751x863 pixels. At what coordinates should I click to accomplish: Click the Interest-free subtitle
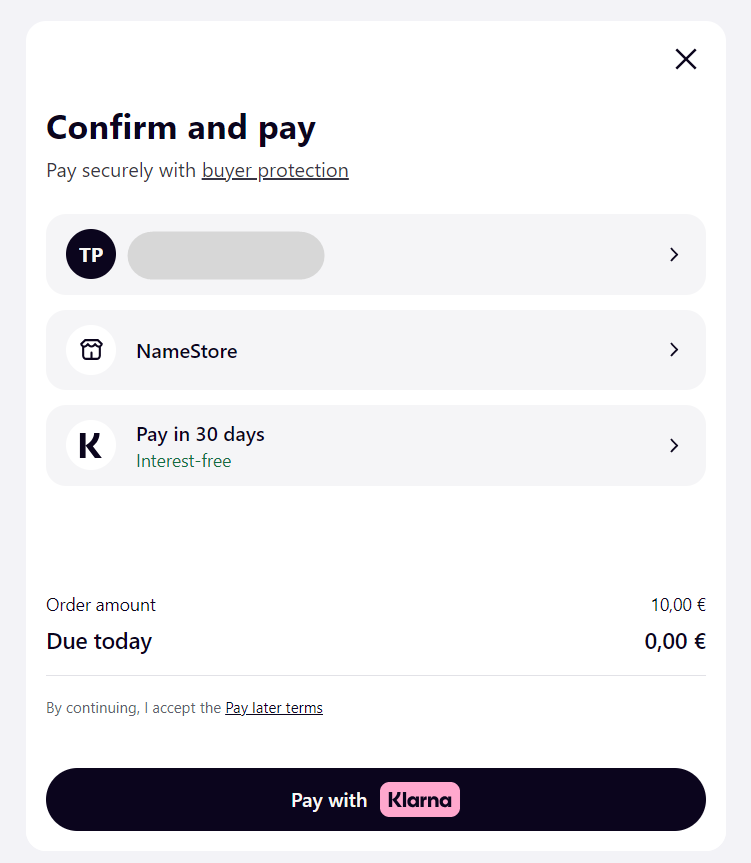coord(183,461)
